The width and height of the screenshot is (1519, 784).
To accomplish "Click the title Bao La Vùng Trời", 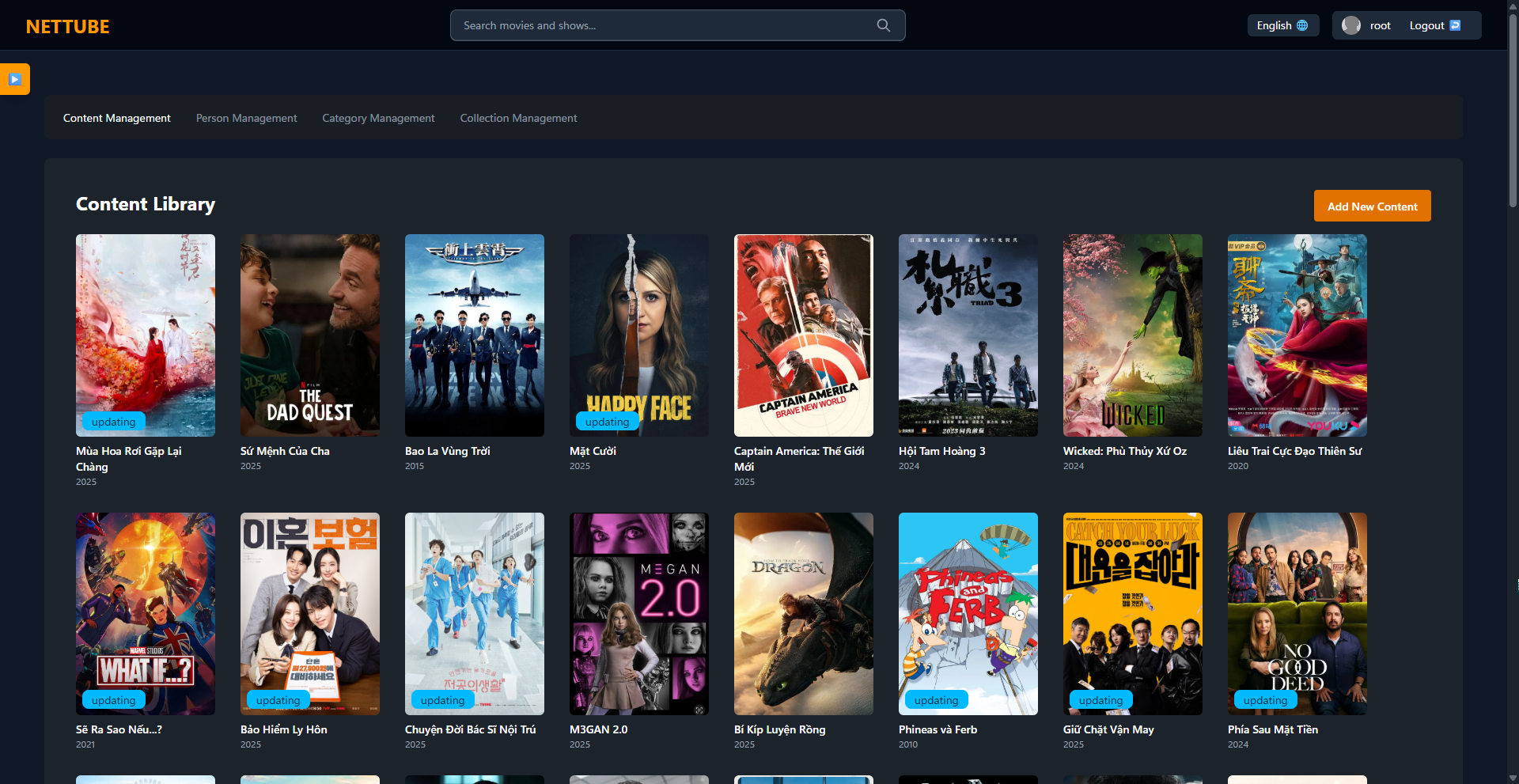I will pos(448,451).
